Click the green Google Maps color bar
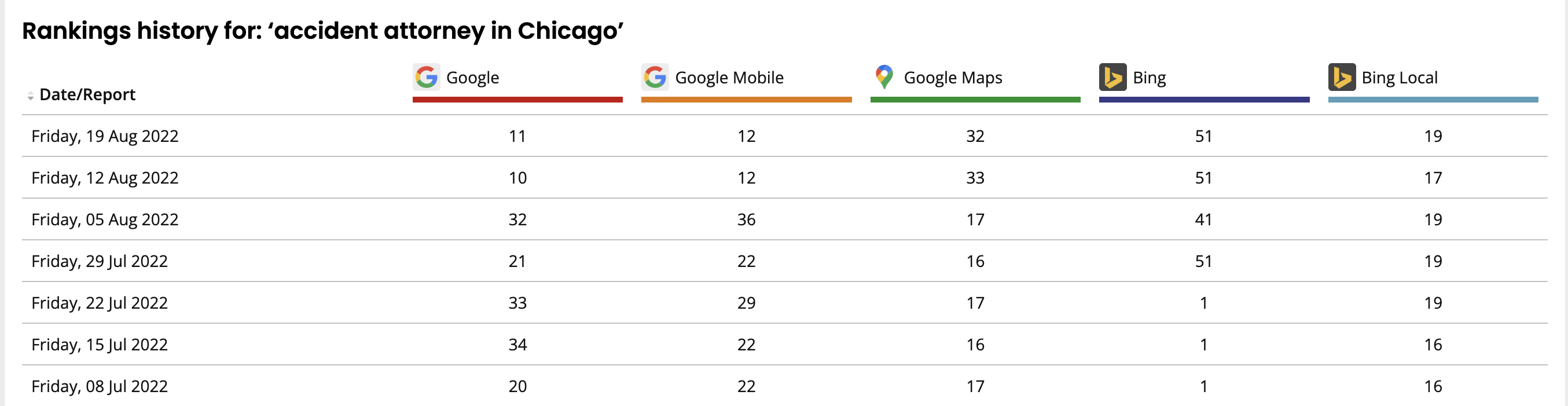 975,99
